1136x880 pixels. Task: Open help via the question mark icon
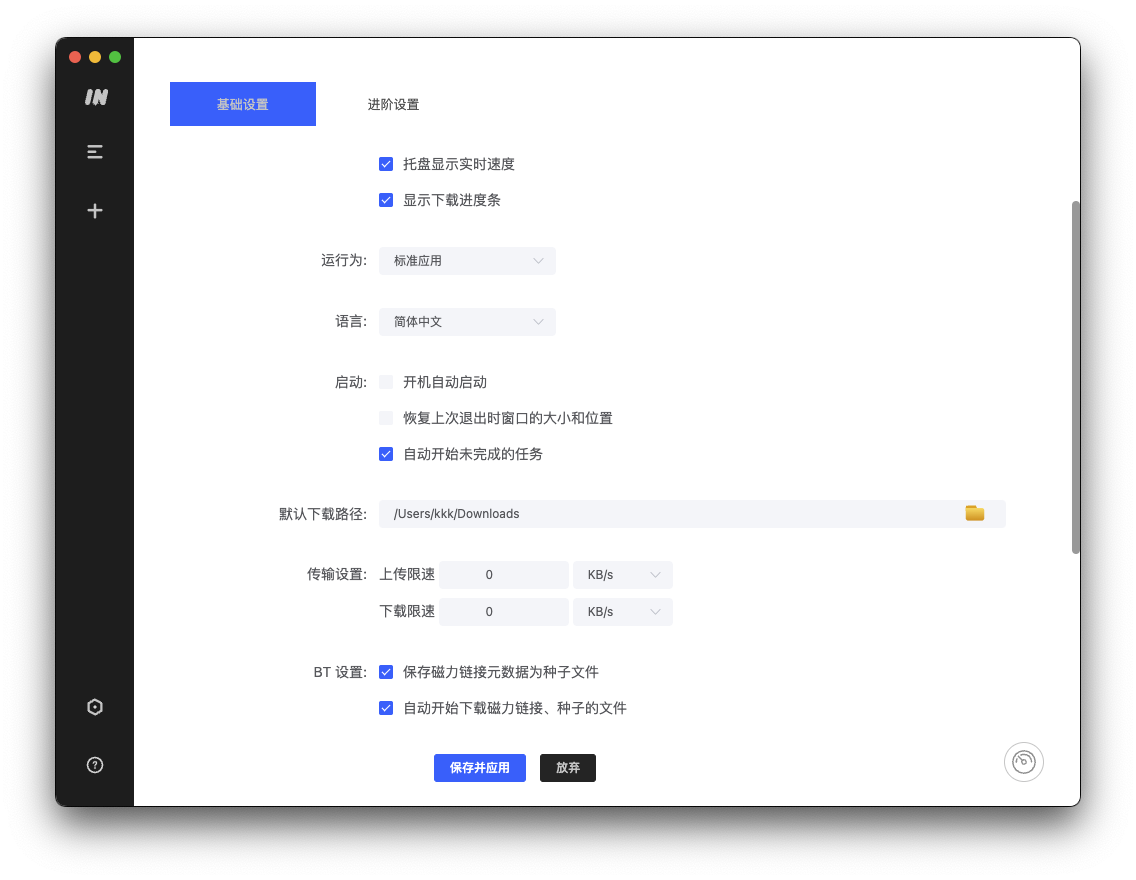click(x=95, y=765)
